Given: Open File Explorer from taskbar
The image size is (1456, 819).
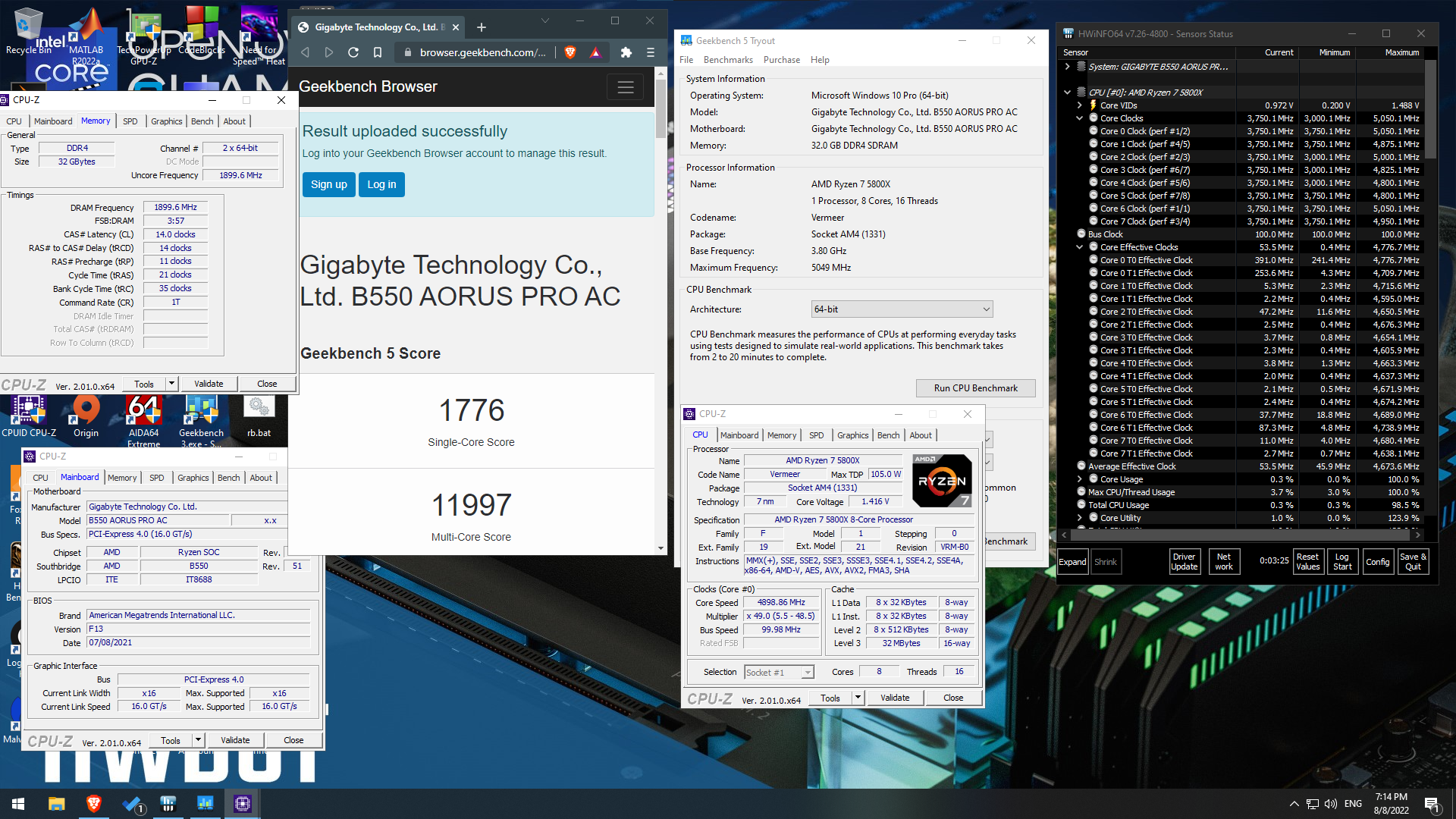Looking at the screenshot, I should (x=56, y=804).
